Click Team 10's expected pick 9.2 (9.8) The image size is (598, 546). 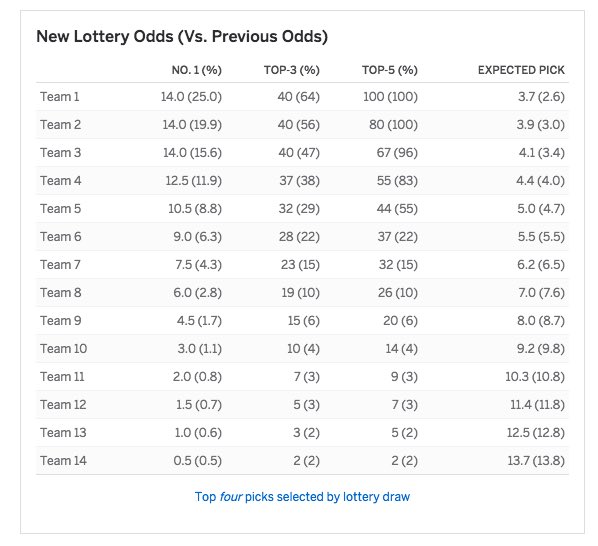pyautogui.click(x=540, y=348)
